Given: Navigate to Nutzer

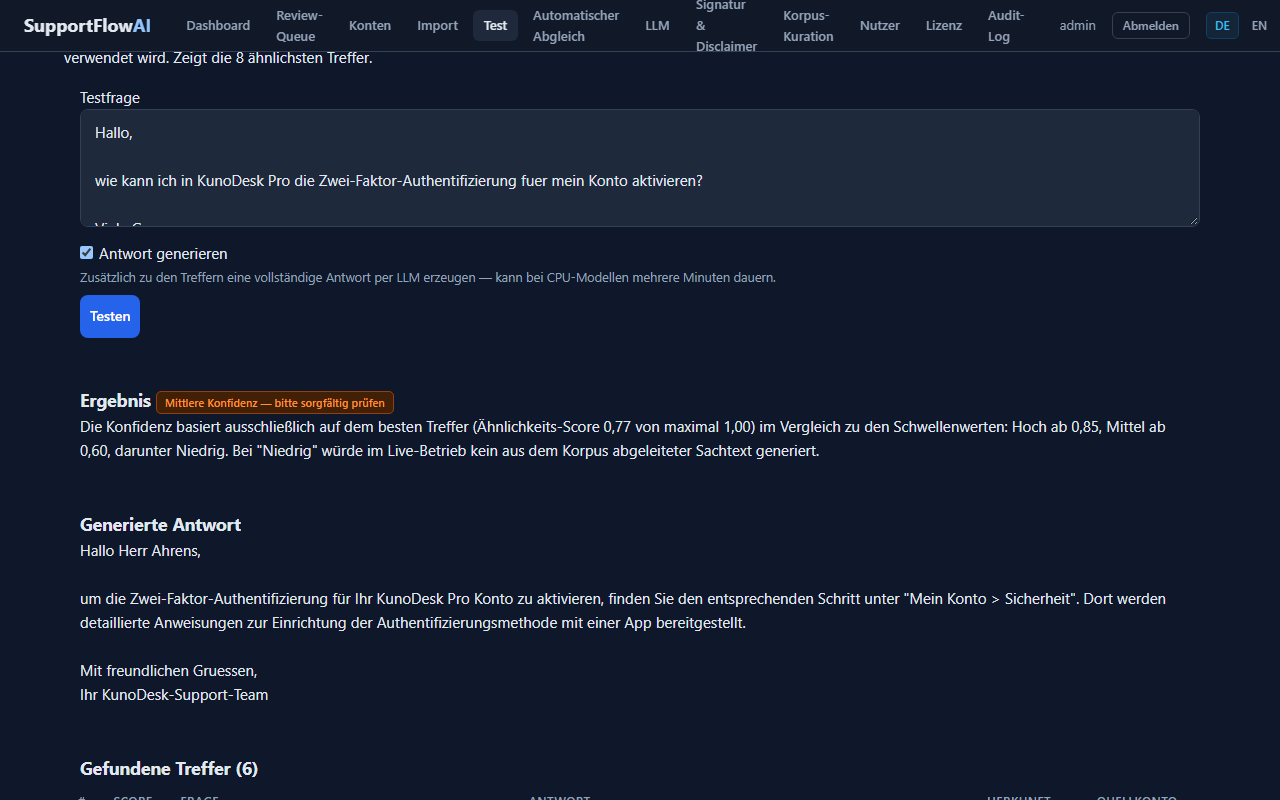Looking at the screenshot, I should (880, 26).
